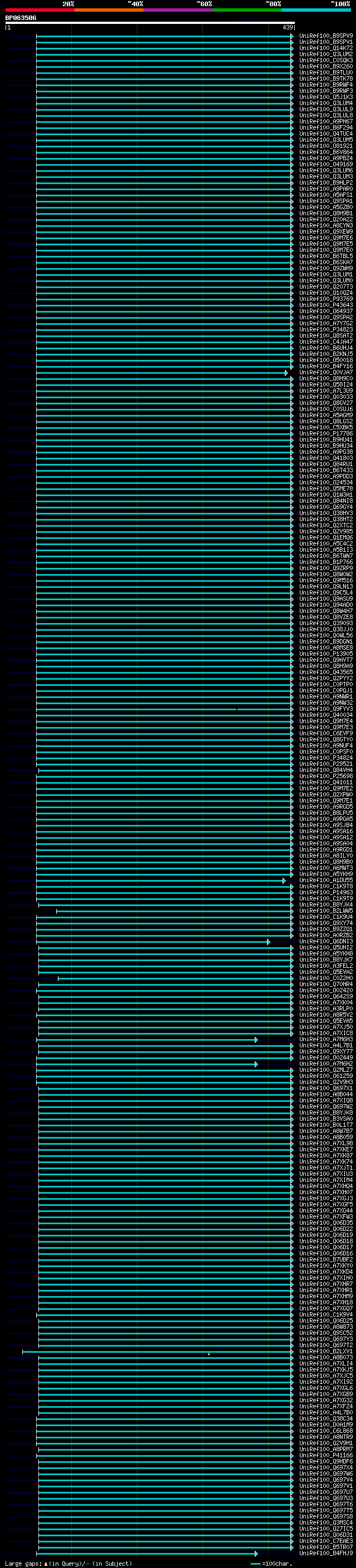The image size is (356, 1568).
Task: Select hit UniRef100_O64937
Action: [x=326, y=311]
